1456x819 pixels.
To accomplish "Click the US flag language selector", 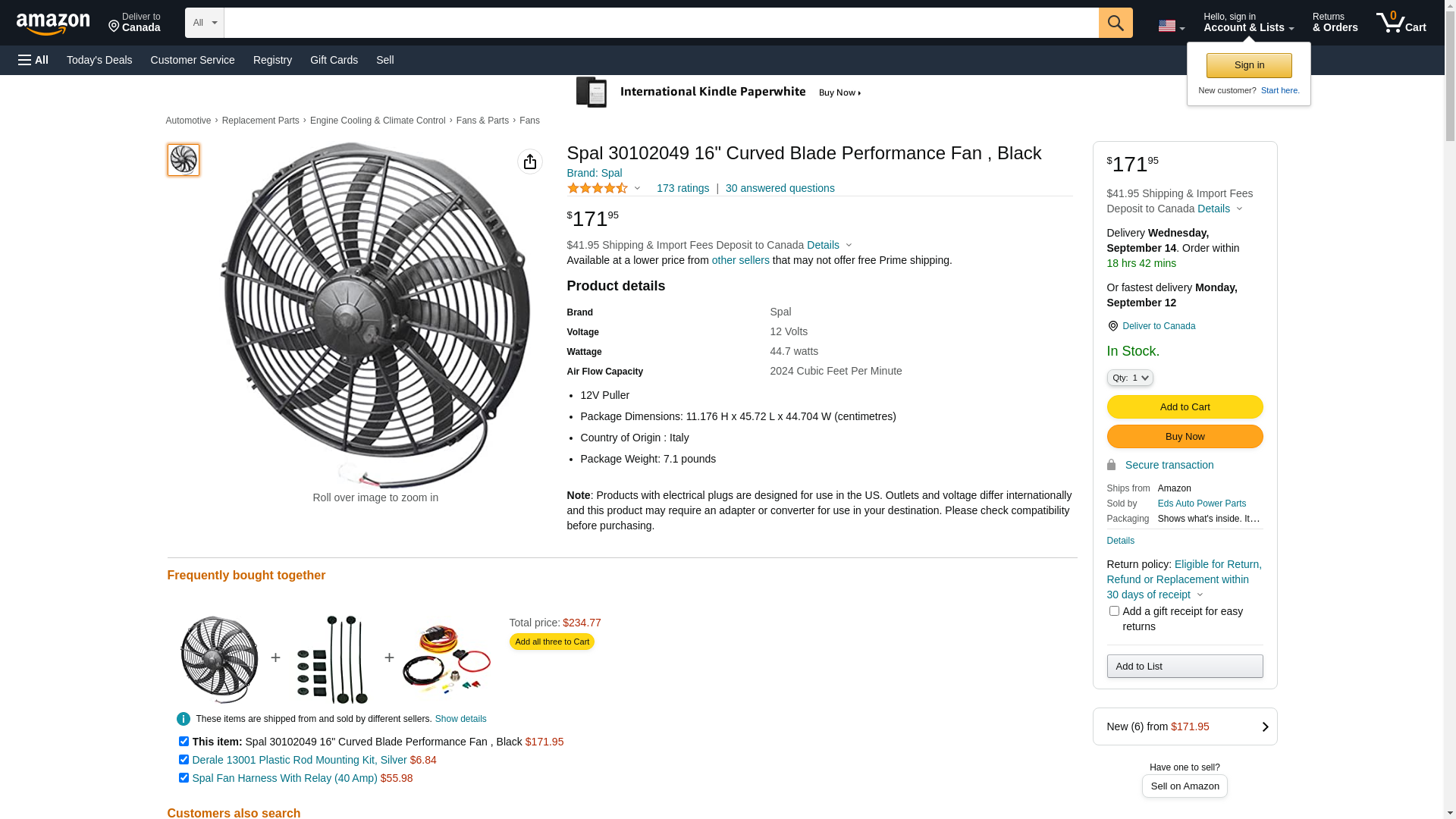I will coord(1170,26).
